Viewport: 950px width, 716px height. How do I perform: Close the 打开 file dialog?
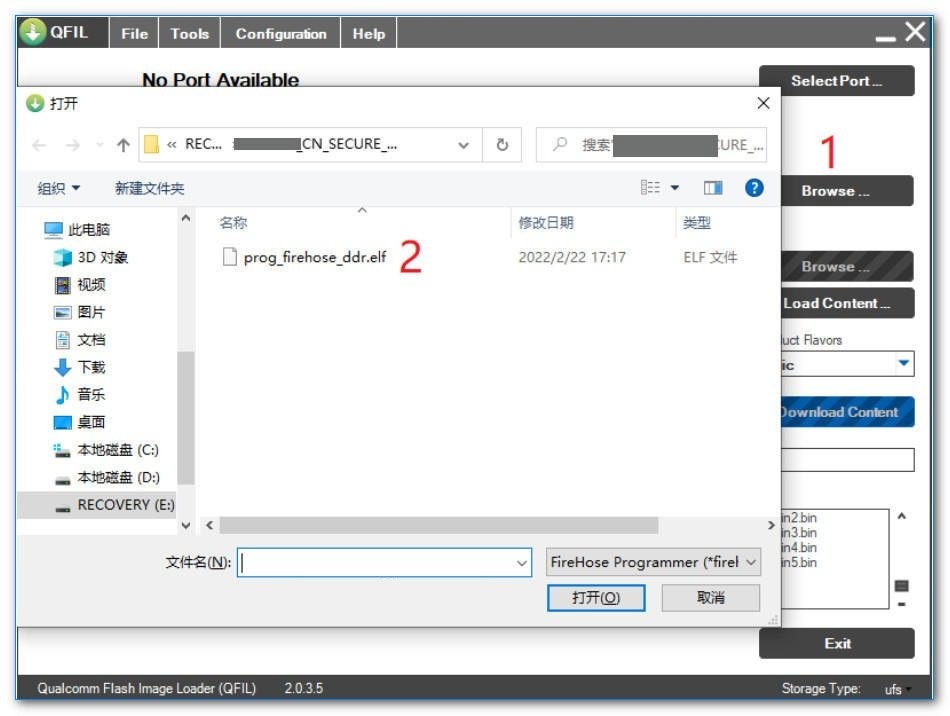(x=763, y=103)
